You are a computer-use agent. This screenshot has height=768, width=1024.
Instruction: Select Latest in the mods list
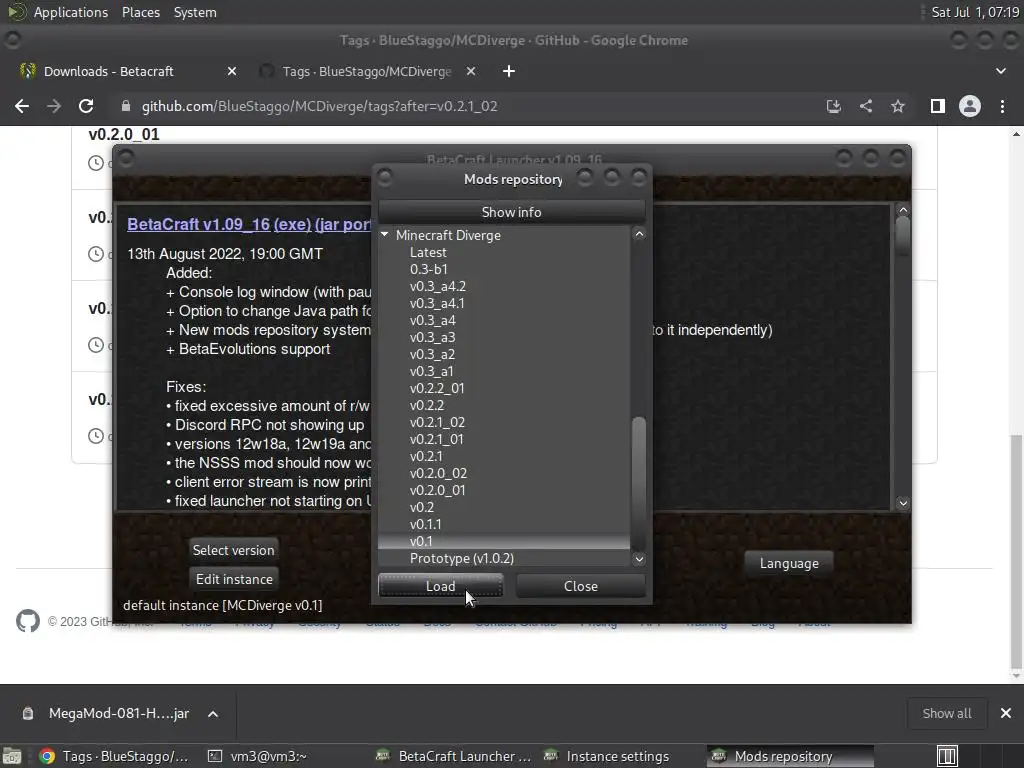[x=428, y=252]
